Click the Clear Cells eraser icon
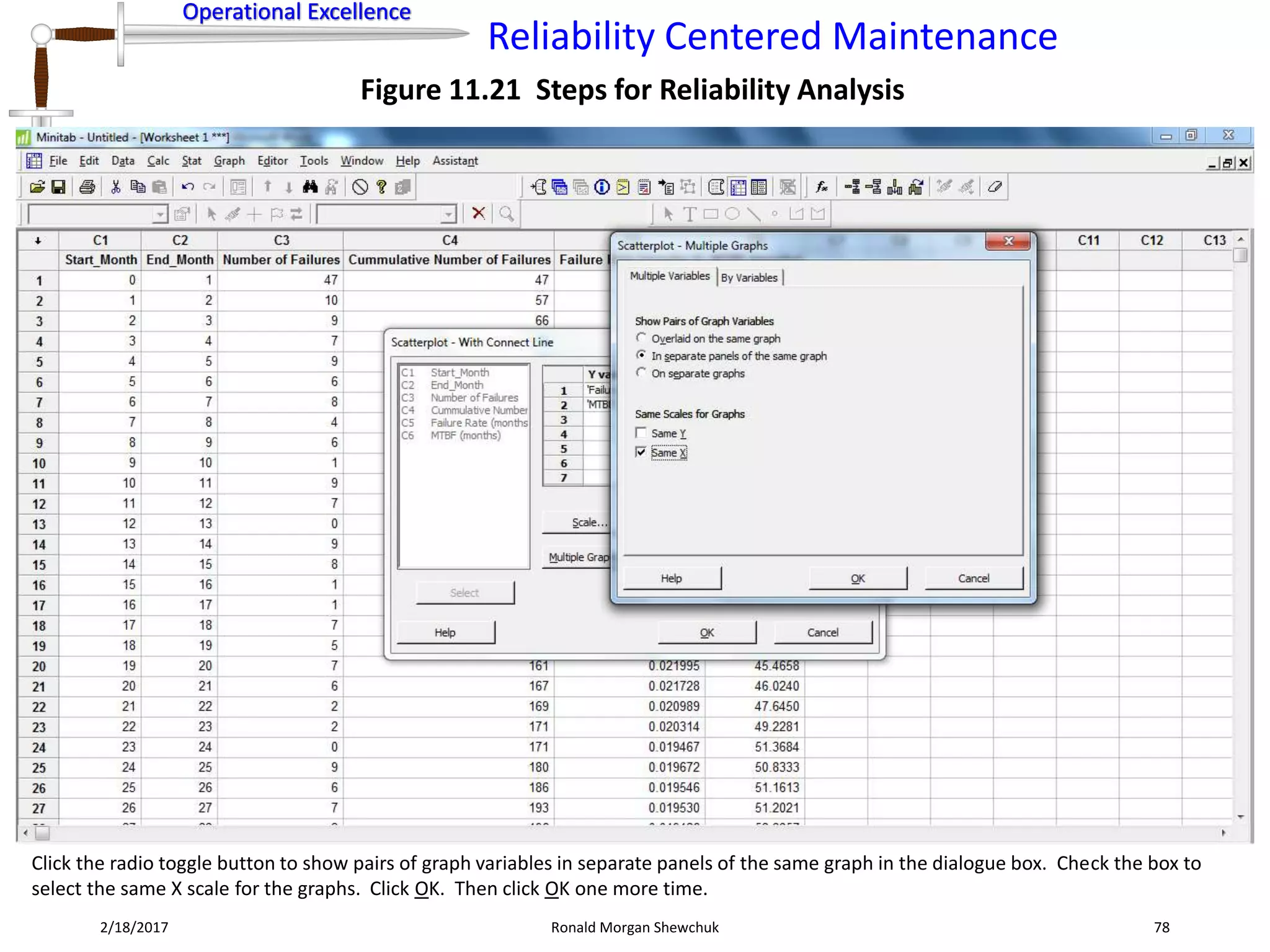Screen dimensions: 1270x952 995,187
